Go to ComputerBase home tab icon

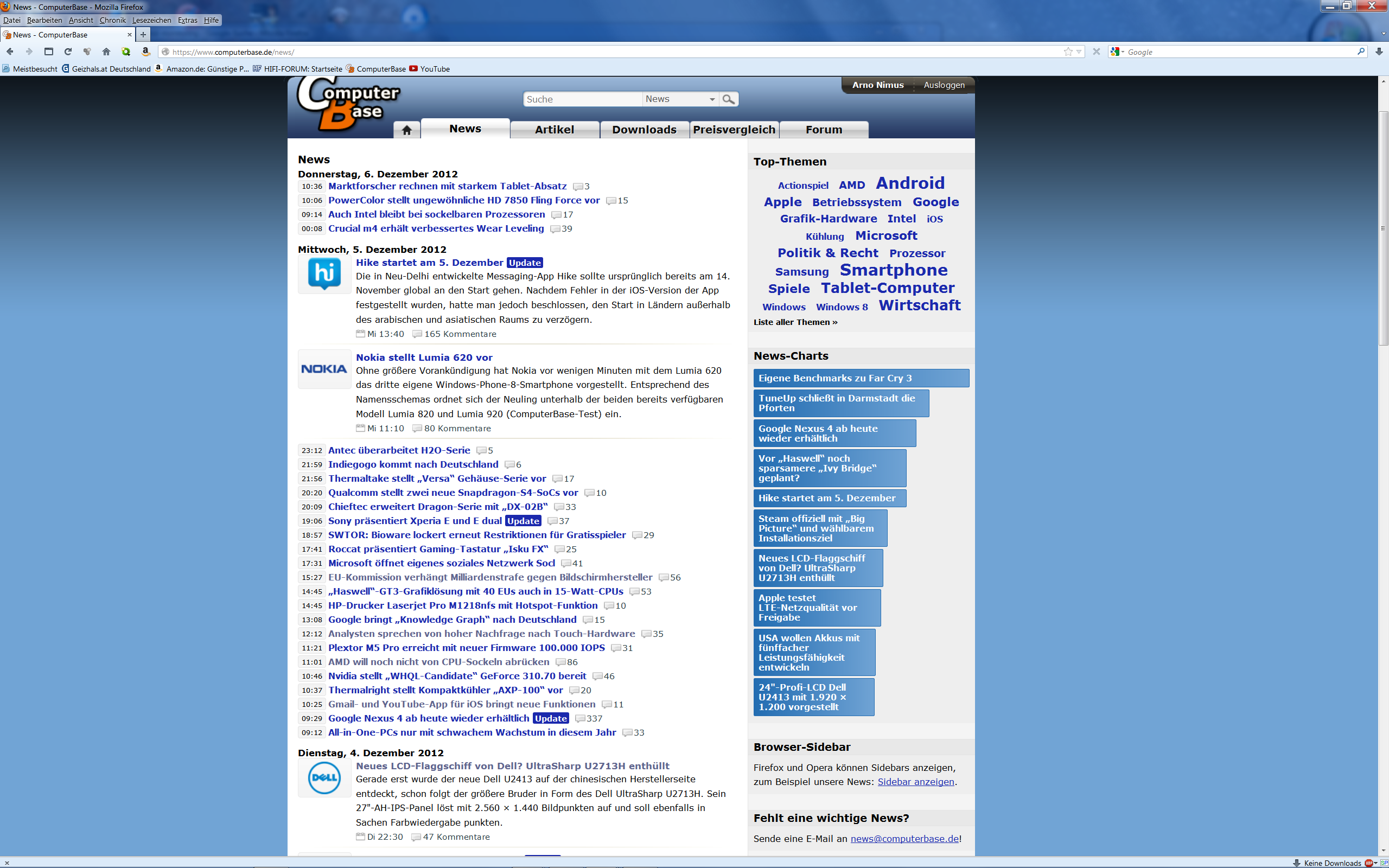pyautogui.click(x=407, y=130)
